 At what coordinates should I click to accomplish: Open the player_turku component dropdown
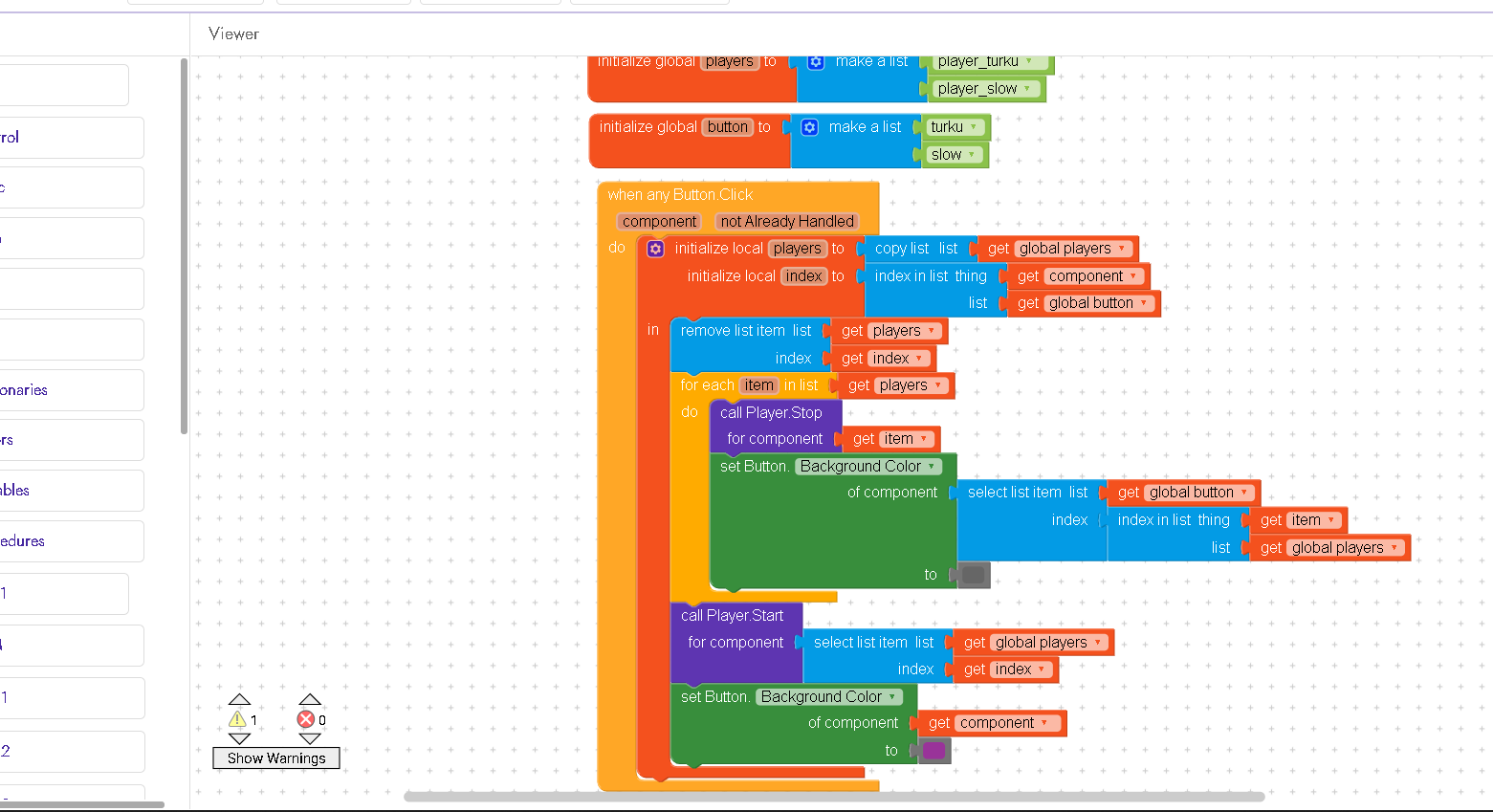(x=1030, y=62)
